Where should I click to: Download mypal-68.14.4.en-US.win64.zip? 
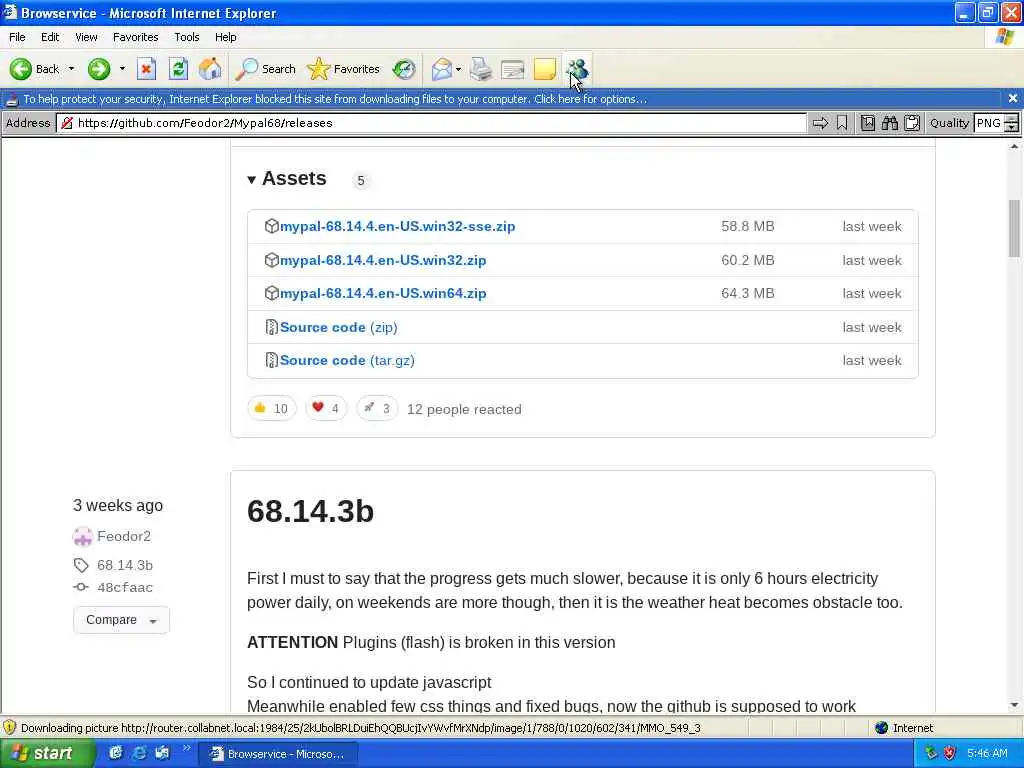383,294
